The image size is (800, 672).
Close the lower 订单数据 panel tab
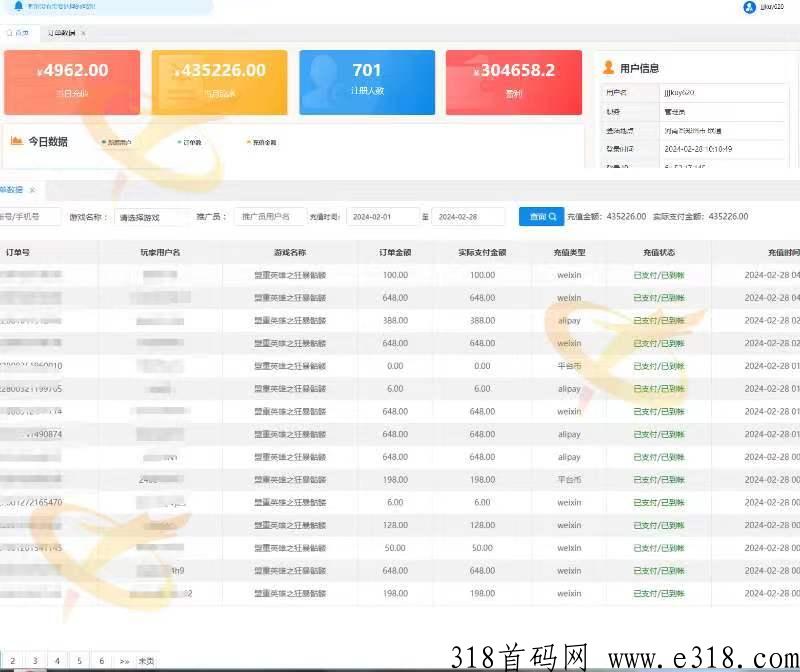32,189
